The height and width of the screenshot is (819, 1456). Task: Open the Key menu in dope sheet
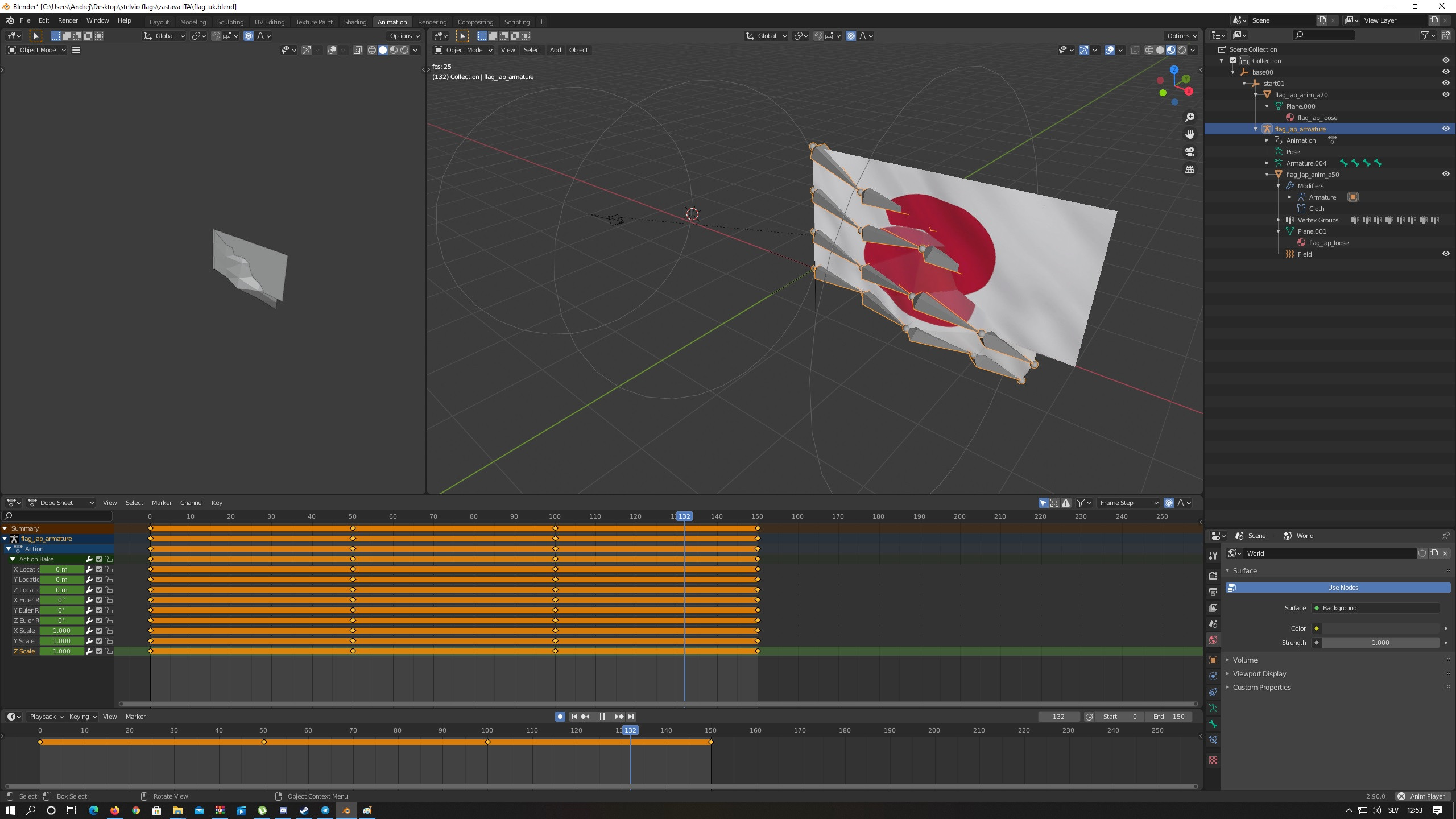(x=217, y=503)
